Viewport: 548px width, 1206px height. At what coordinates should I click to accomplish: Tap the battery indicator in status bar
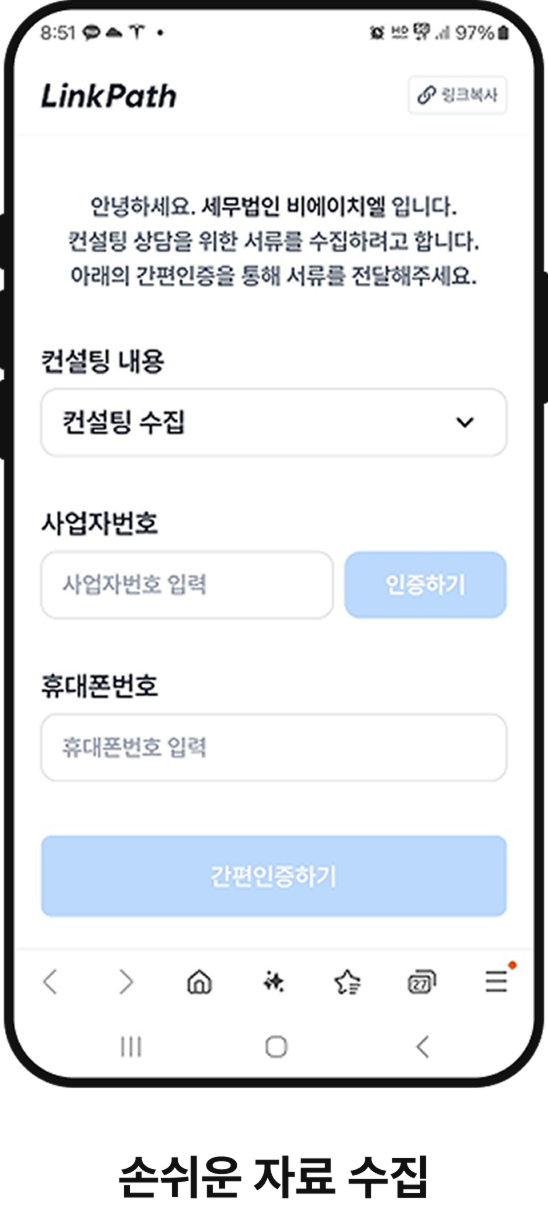click(502, 33)
